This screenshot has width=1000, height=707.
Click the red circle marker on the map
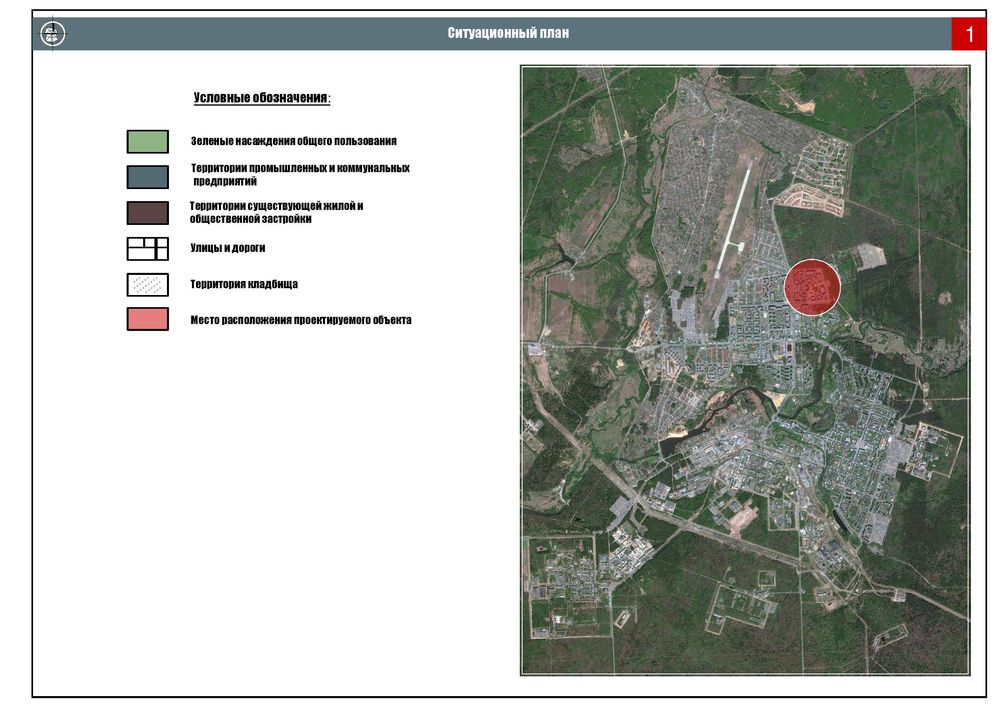click(812, 287)
